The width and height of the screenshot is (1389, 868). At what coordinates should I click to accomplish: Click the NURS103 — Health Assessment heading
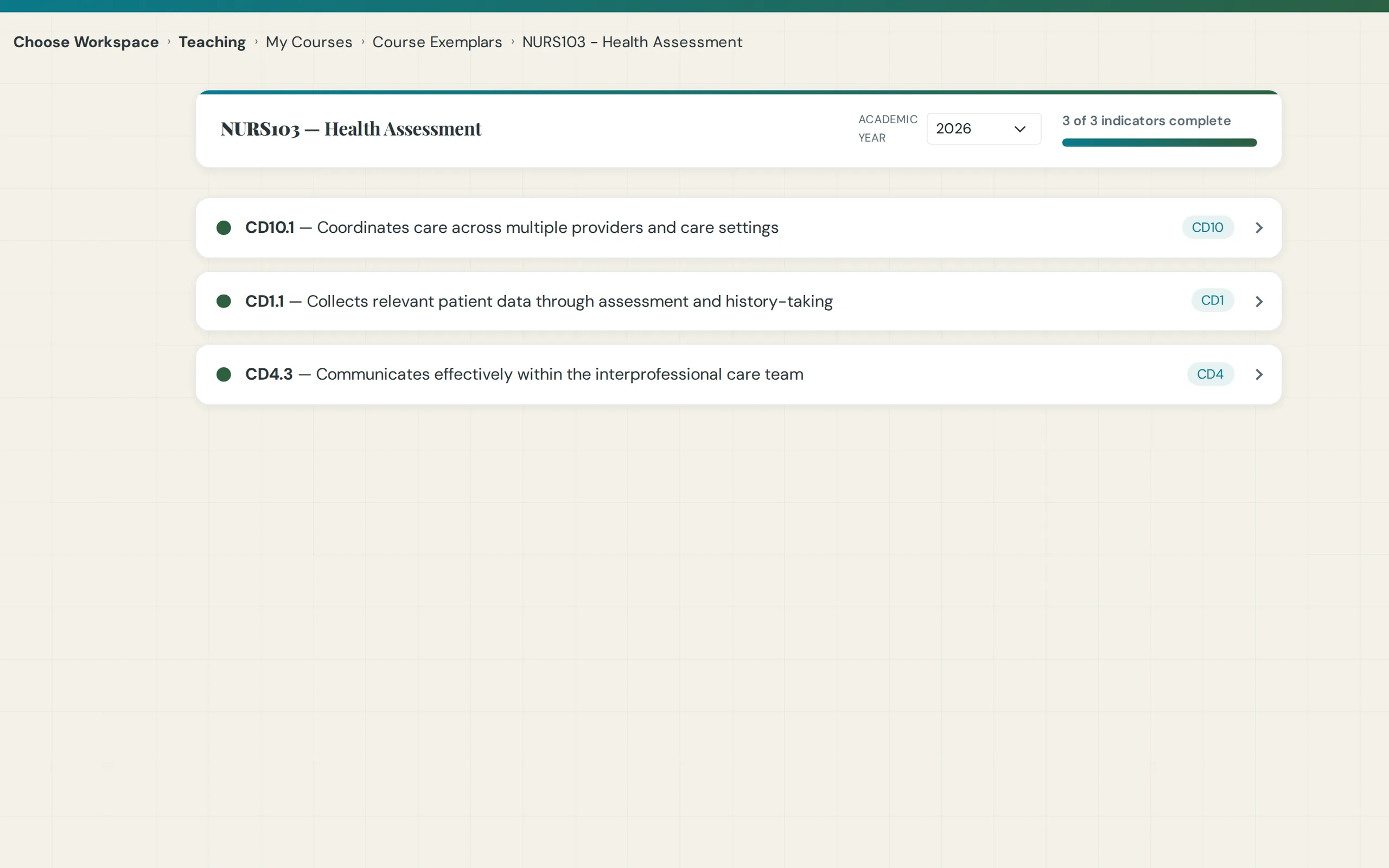[x=351, y=129]
